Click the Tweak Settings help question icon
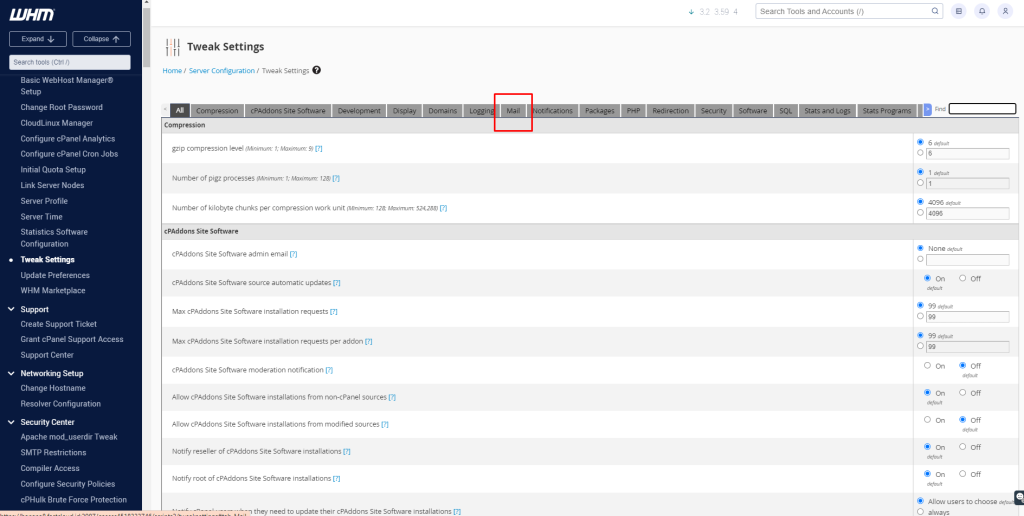Viewport: 1024px width, 516px height. (317, 71)
